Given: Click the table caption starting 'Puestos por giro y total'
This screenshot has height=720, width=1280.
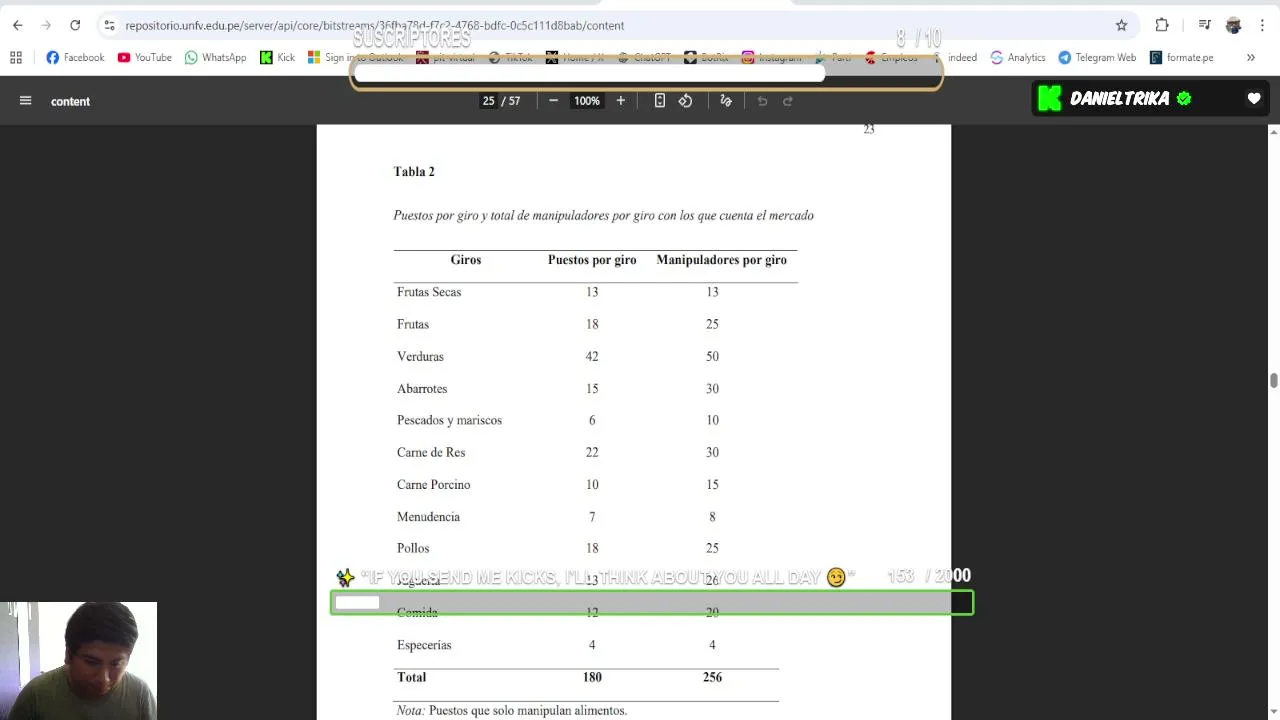Looking at the screenshot, I should coord(603,215).
